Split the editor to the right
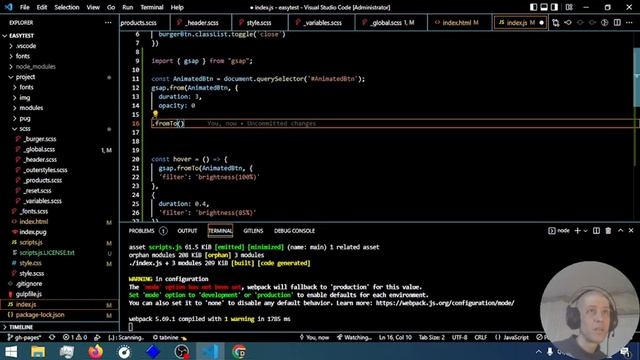 point(617,23)
